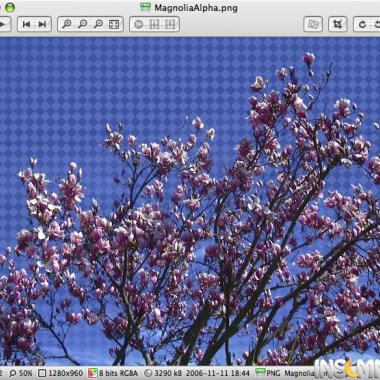Click the magnolia image in the viewer

pos(190,201)
